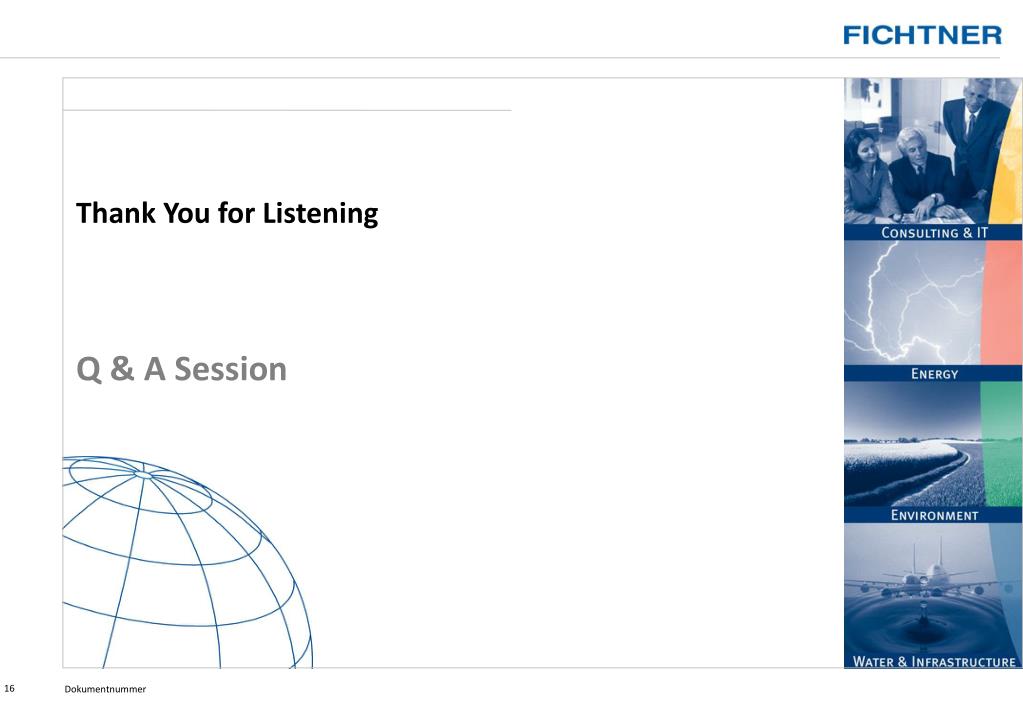Click the wireframe globe graphic
Viewport: 1023px width, 708px height.
click(x=188, y=562)
